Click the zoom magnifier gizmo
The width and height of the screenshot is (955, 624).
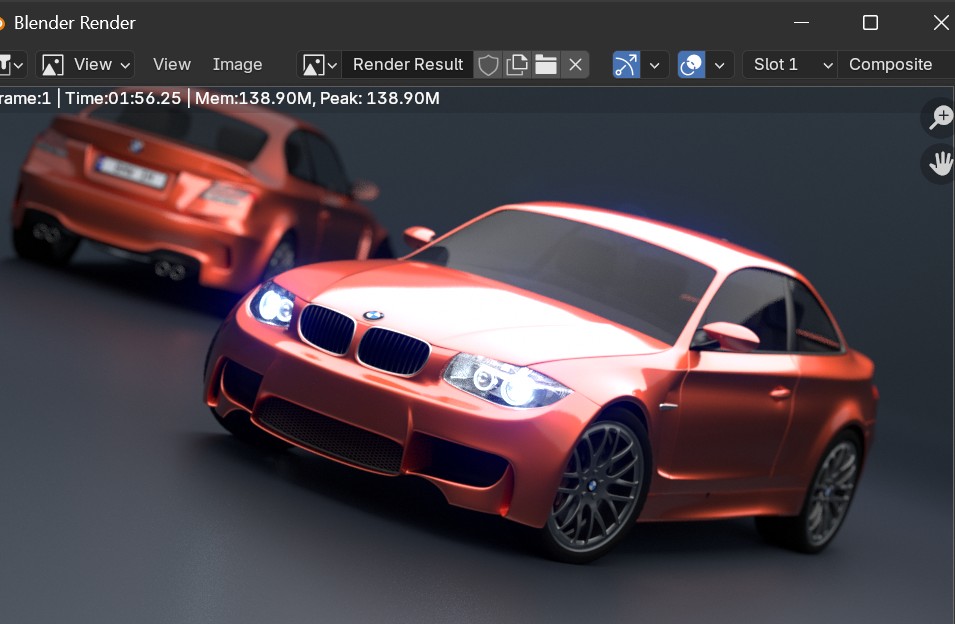(x=940, y=117)
